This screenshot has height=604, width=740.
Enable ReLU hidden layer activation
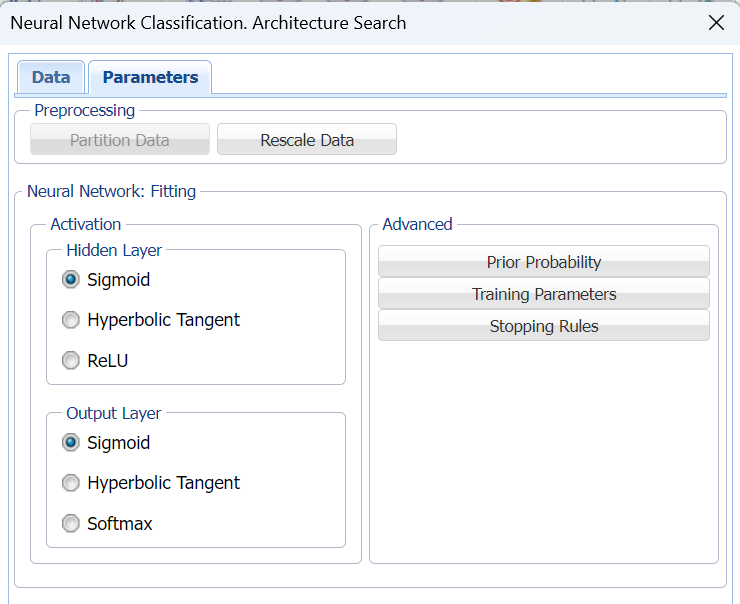point(71,361)
